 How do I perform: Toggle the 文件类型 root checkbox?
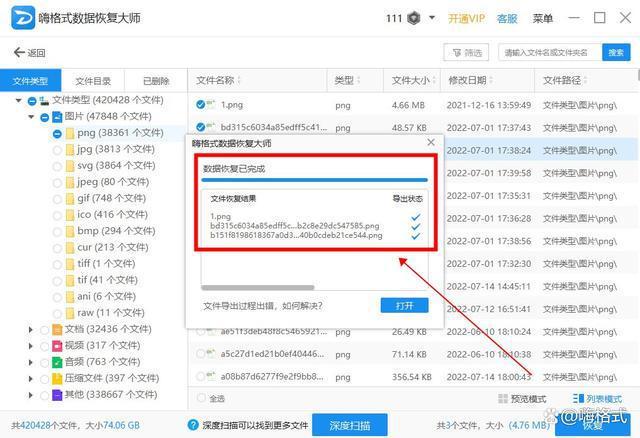(x=32, y=101)
